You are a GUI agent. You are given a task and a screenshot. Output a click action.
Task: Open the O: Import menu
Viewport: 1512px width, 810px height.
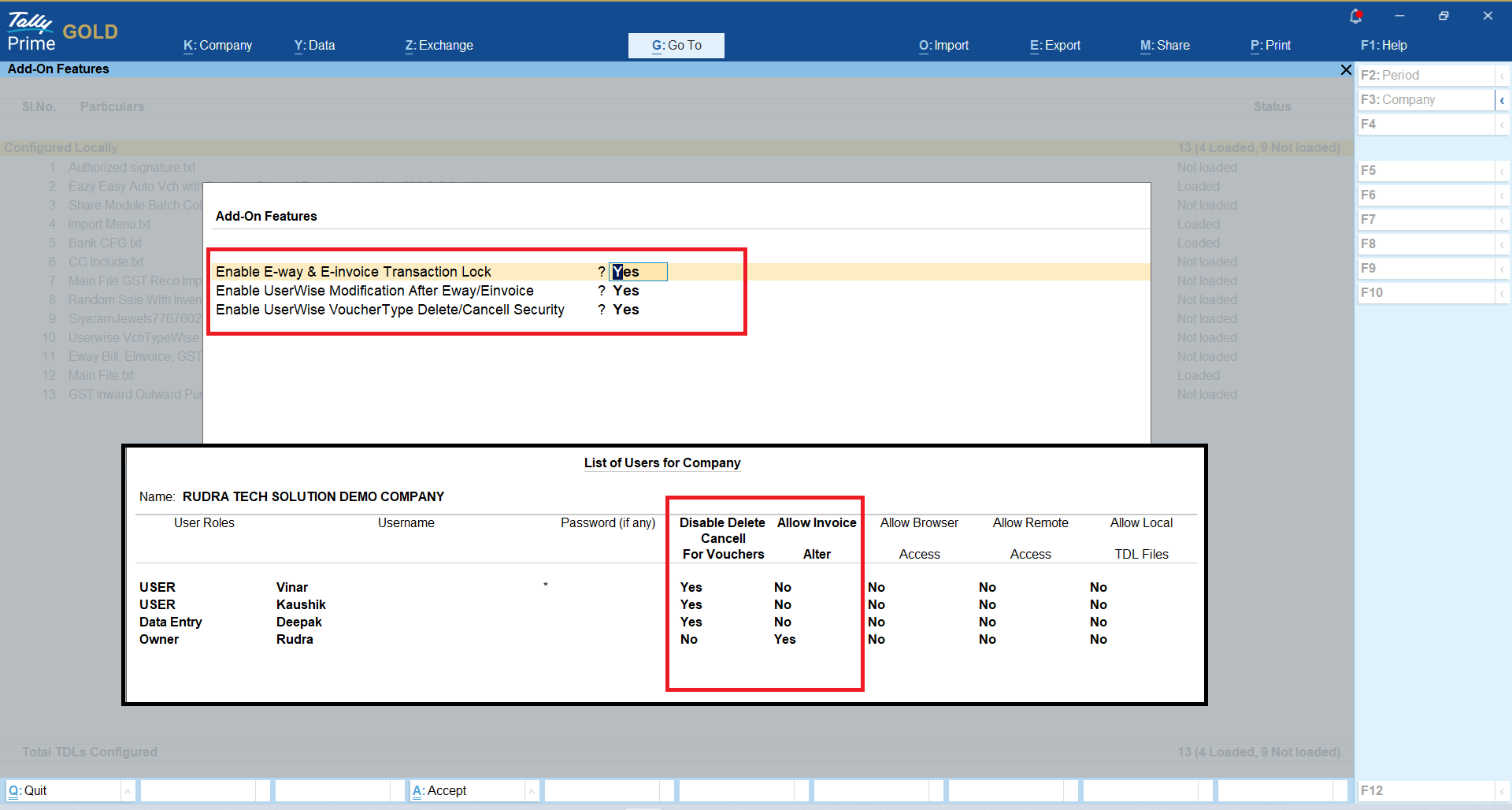943,46
